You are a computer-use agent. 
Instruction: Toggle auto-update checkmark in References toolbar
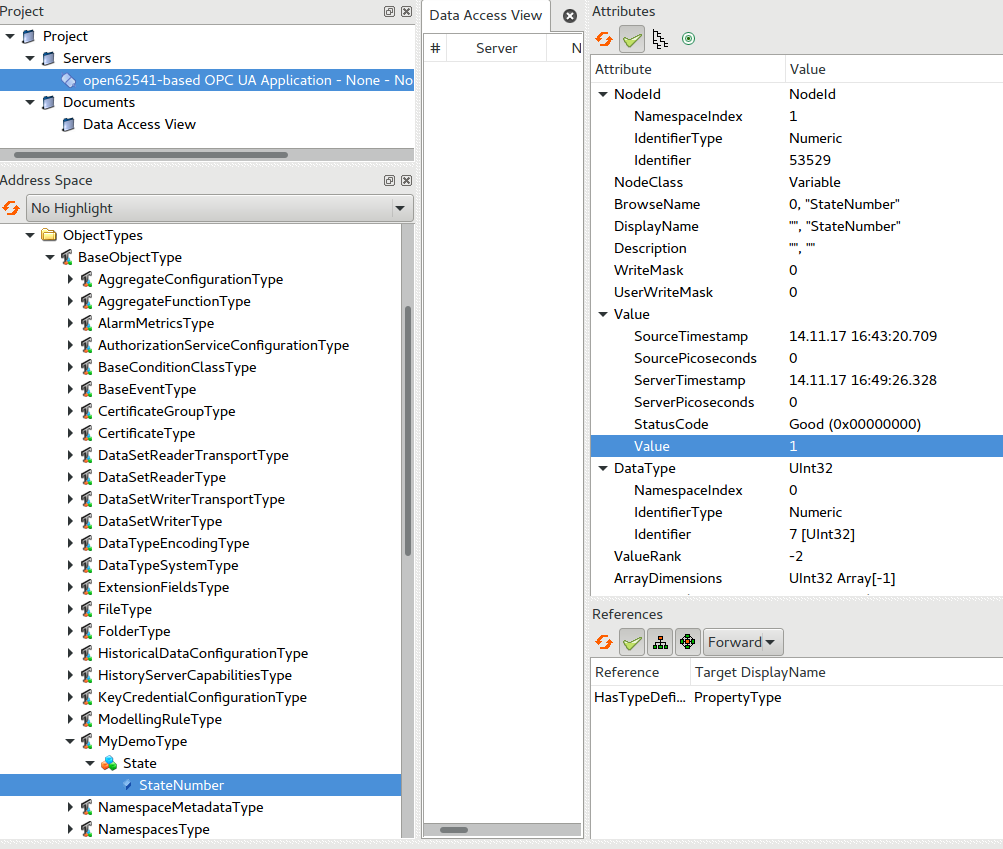click(x=632, y=641)
